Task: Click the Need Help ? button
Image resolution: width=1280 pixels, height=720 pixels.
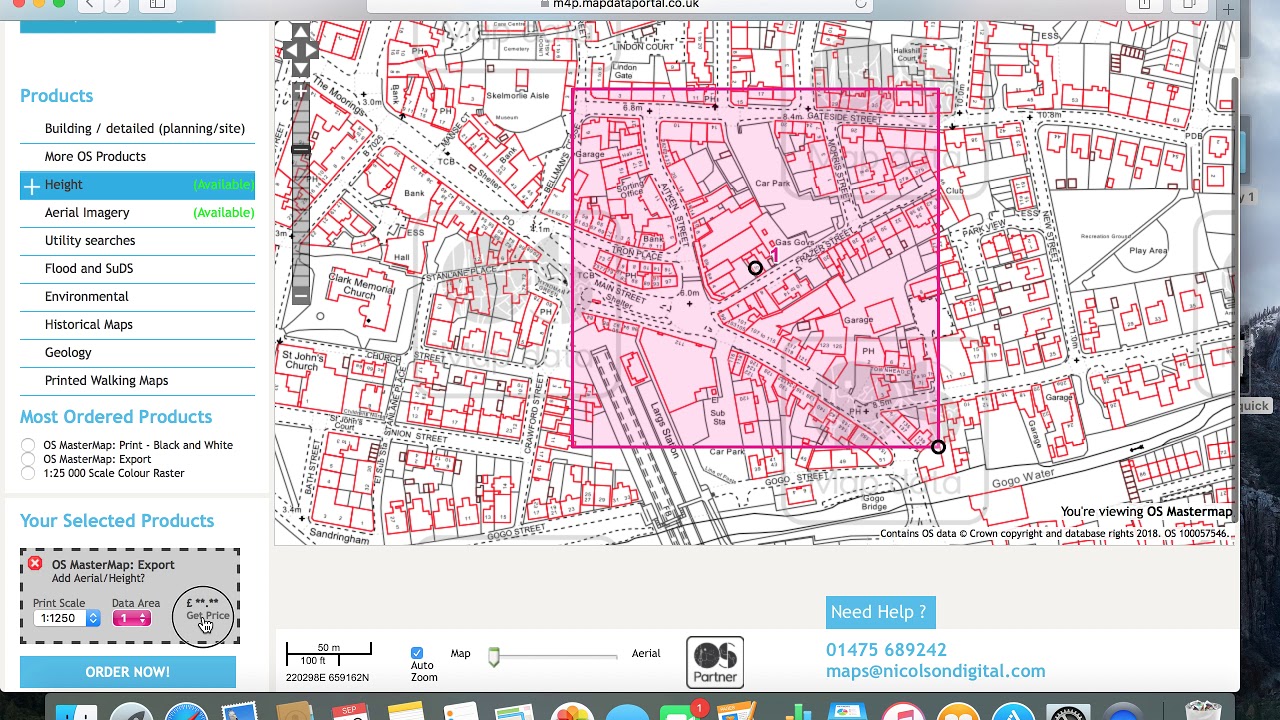Action: pyautogui.click(x=879, y=612)
